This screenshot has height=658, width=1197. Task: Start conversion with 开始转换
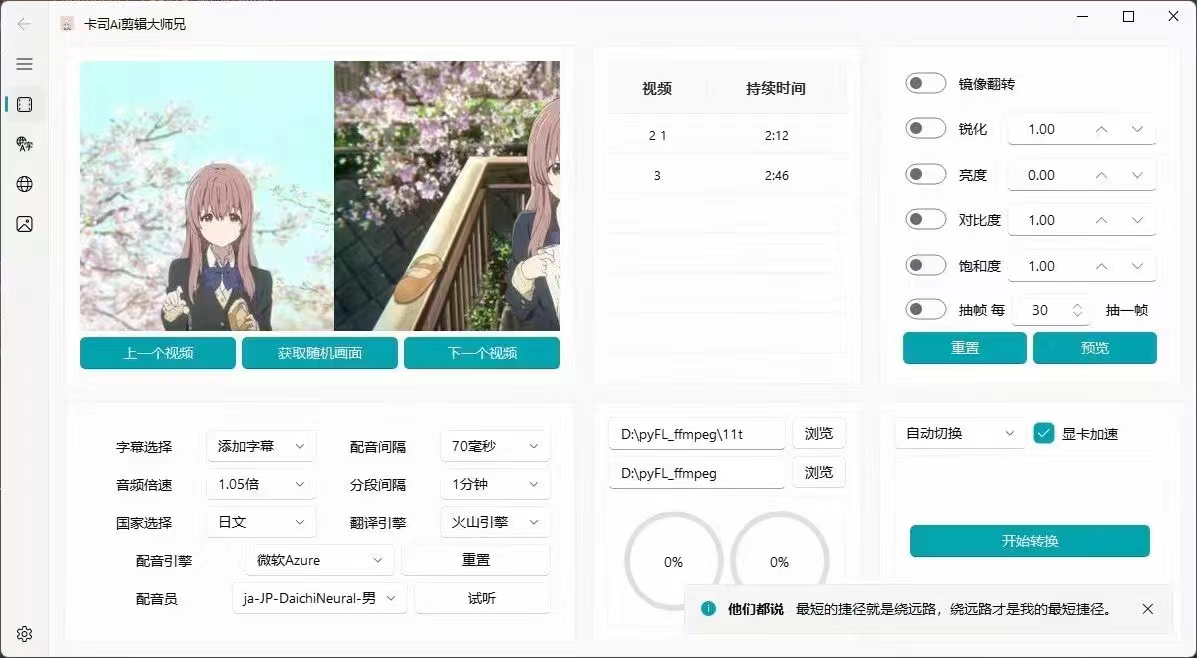pyautogui.click(x=1030, y=540)
